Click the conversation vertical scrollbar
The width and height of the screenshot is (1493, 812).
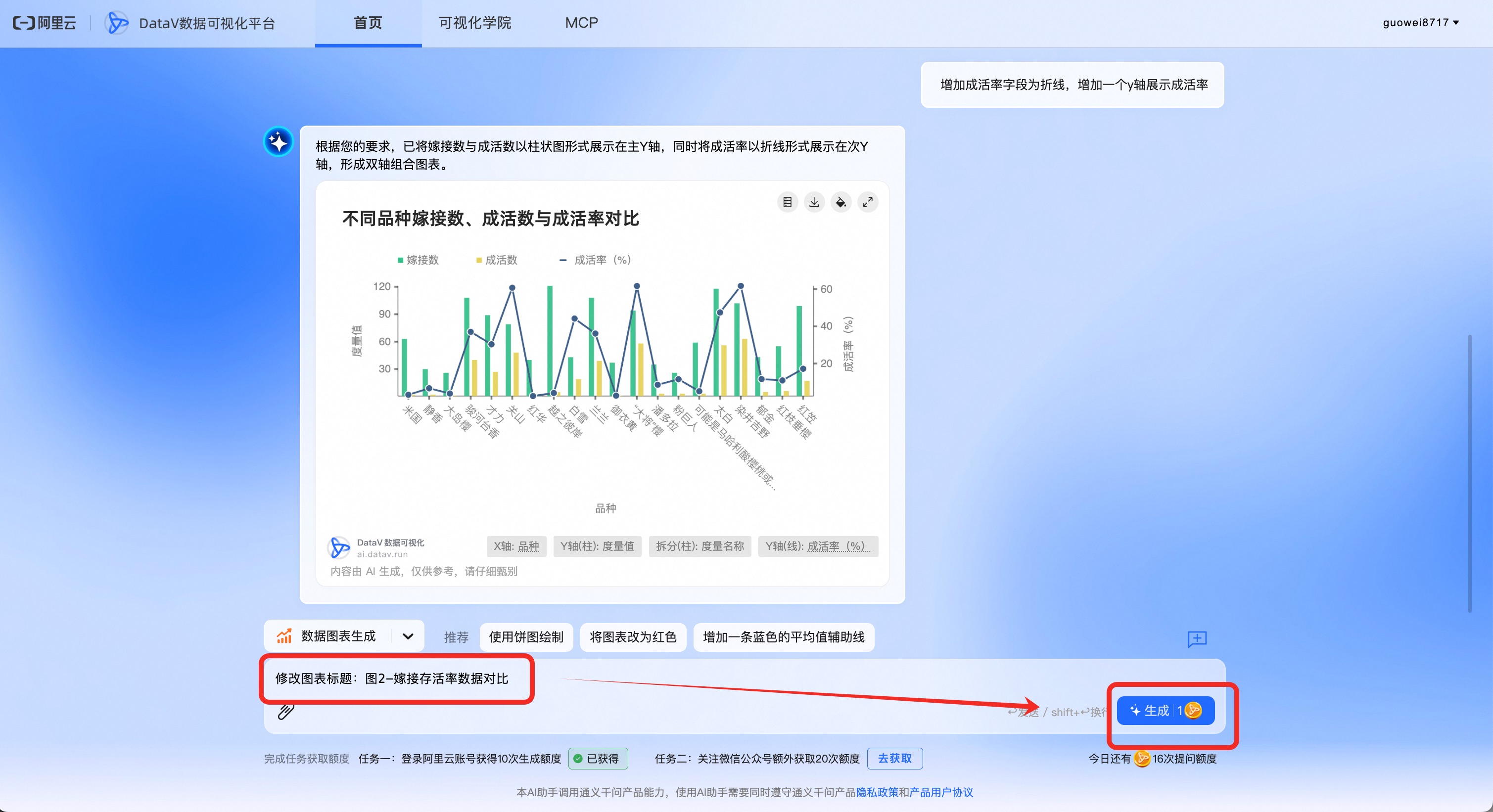click(1469, 473)
